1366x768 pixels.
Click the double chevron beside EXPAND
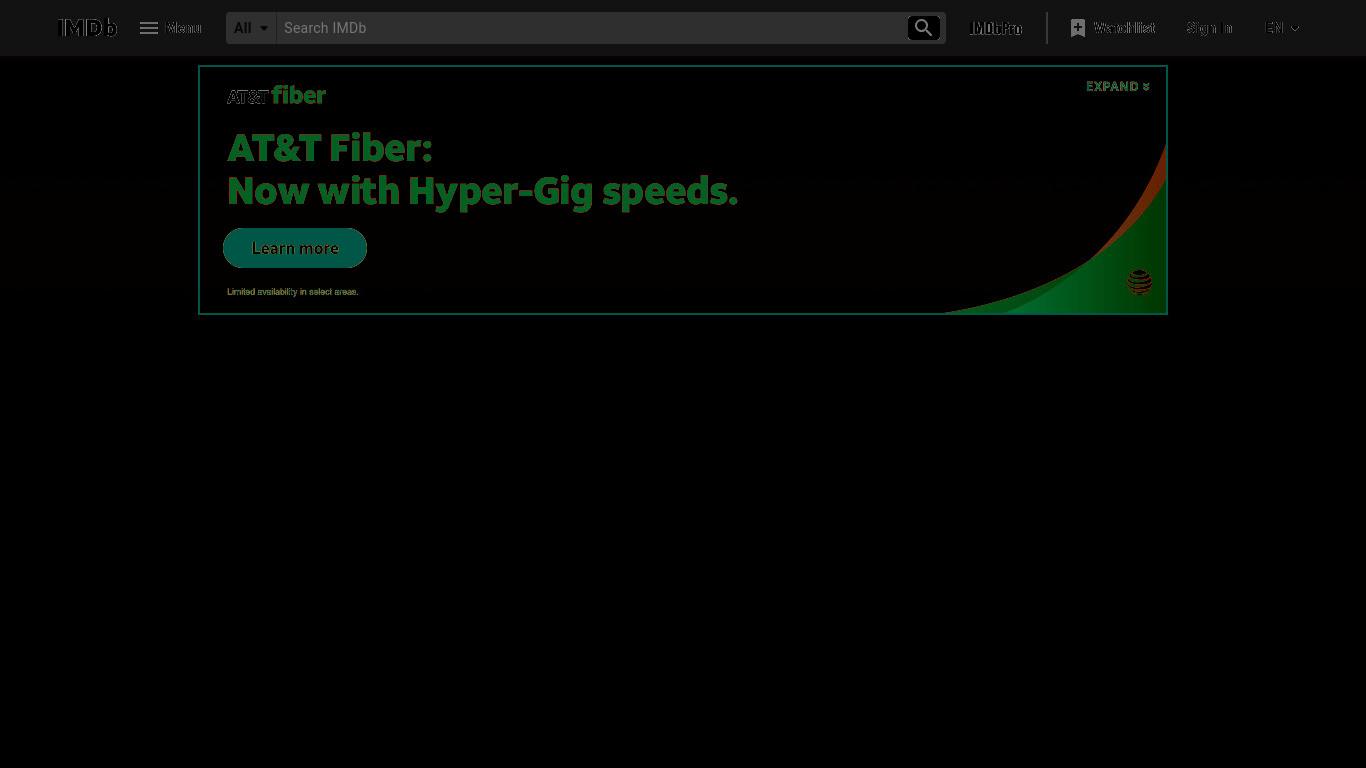click(x=1146, y=87)
